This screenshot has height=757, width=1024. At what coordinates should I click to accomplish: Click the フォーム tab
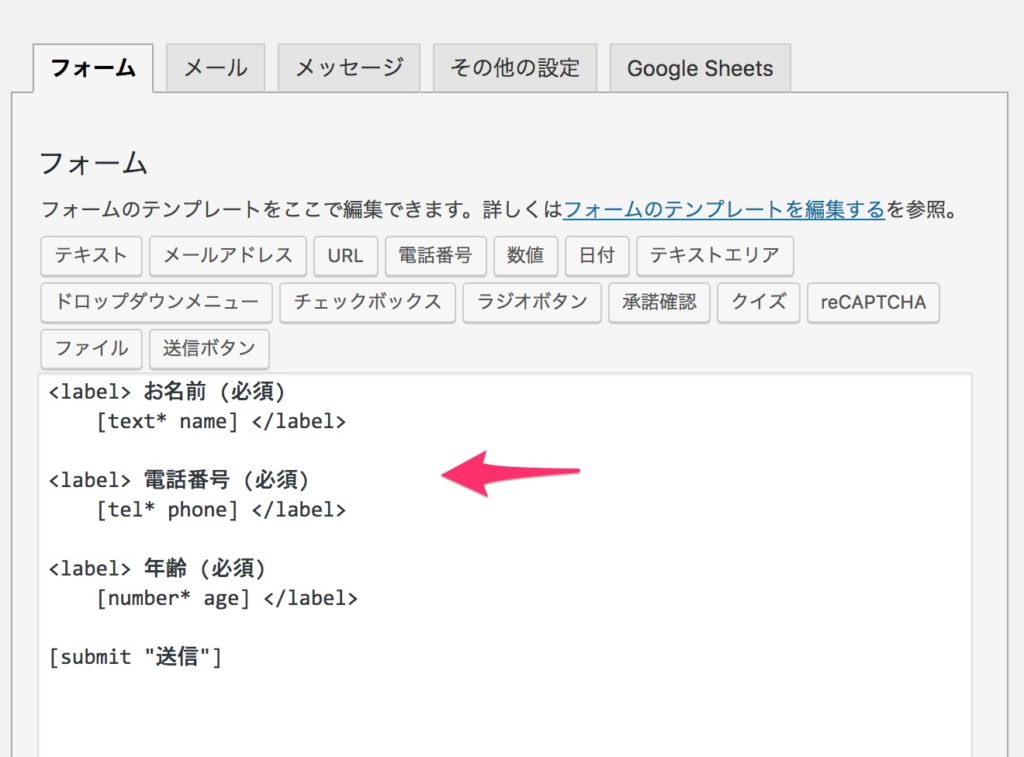93,68
